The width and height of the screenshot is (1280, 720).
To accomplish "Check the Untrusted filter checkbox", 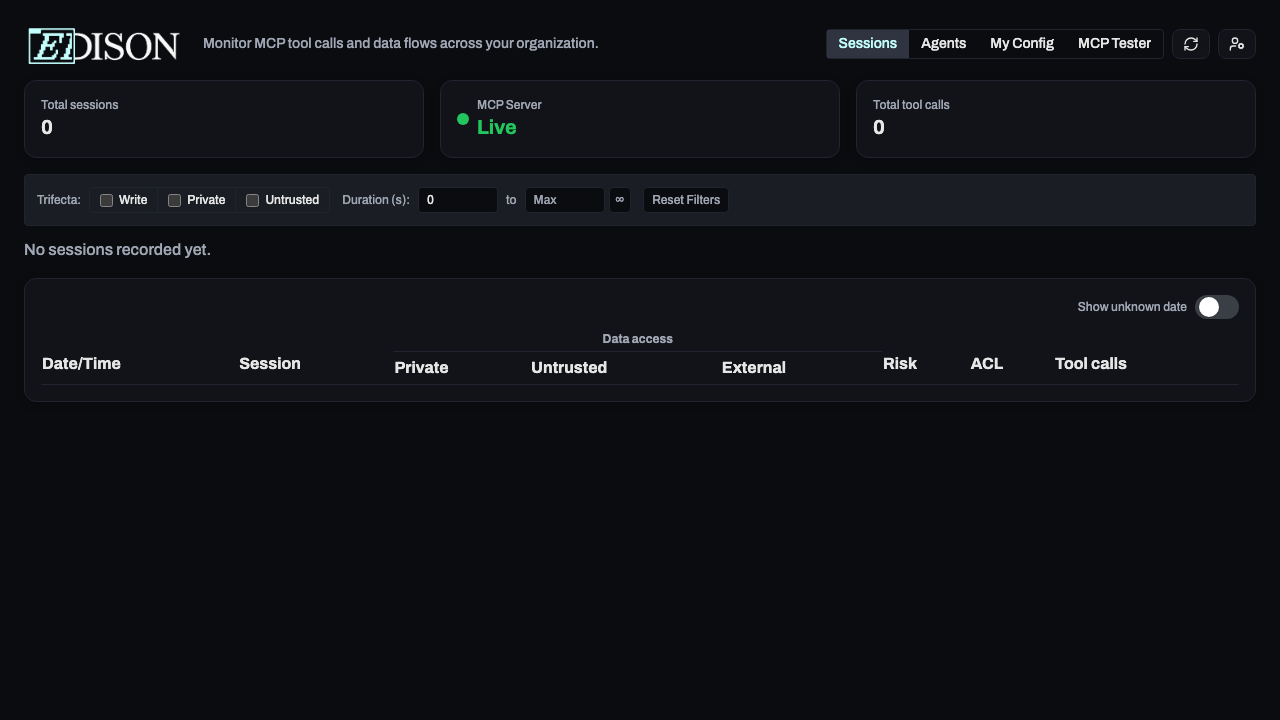I will [252, 200].
